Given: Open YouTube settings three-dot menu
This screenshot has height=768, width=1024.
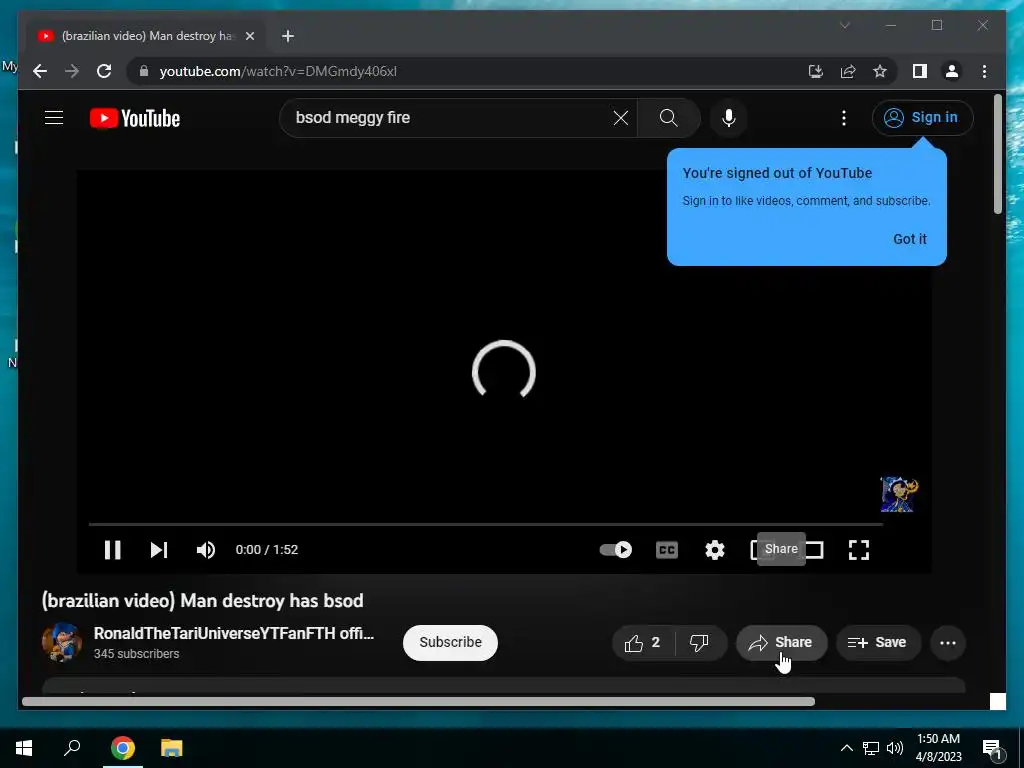Looking at the screenshot, I should coord(844,118).
